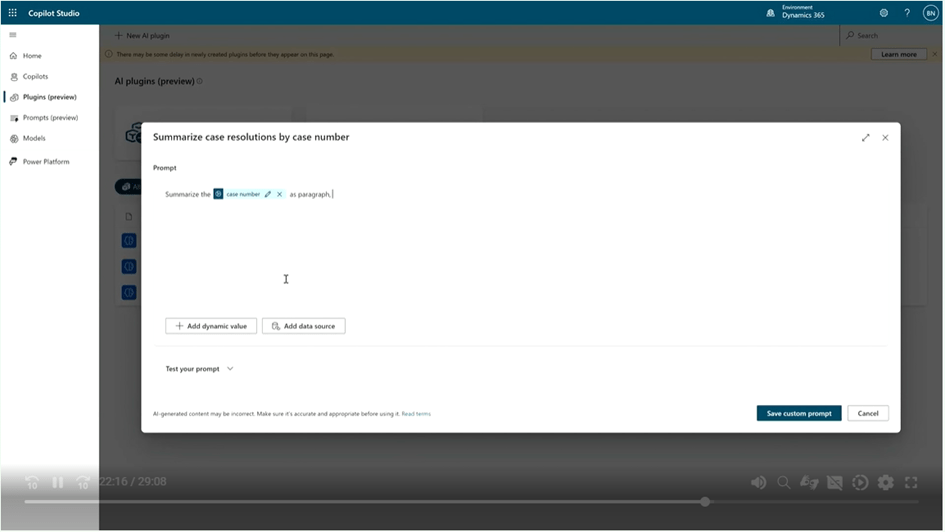Image resolution: width=945 pixels, height=532 pixels.
Task: Click the BN user account avatar
Action: click(x=930, y=13)
